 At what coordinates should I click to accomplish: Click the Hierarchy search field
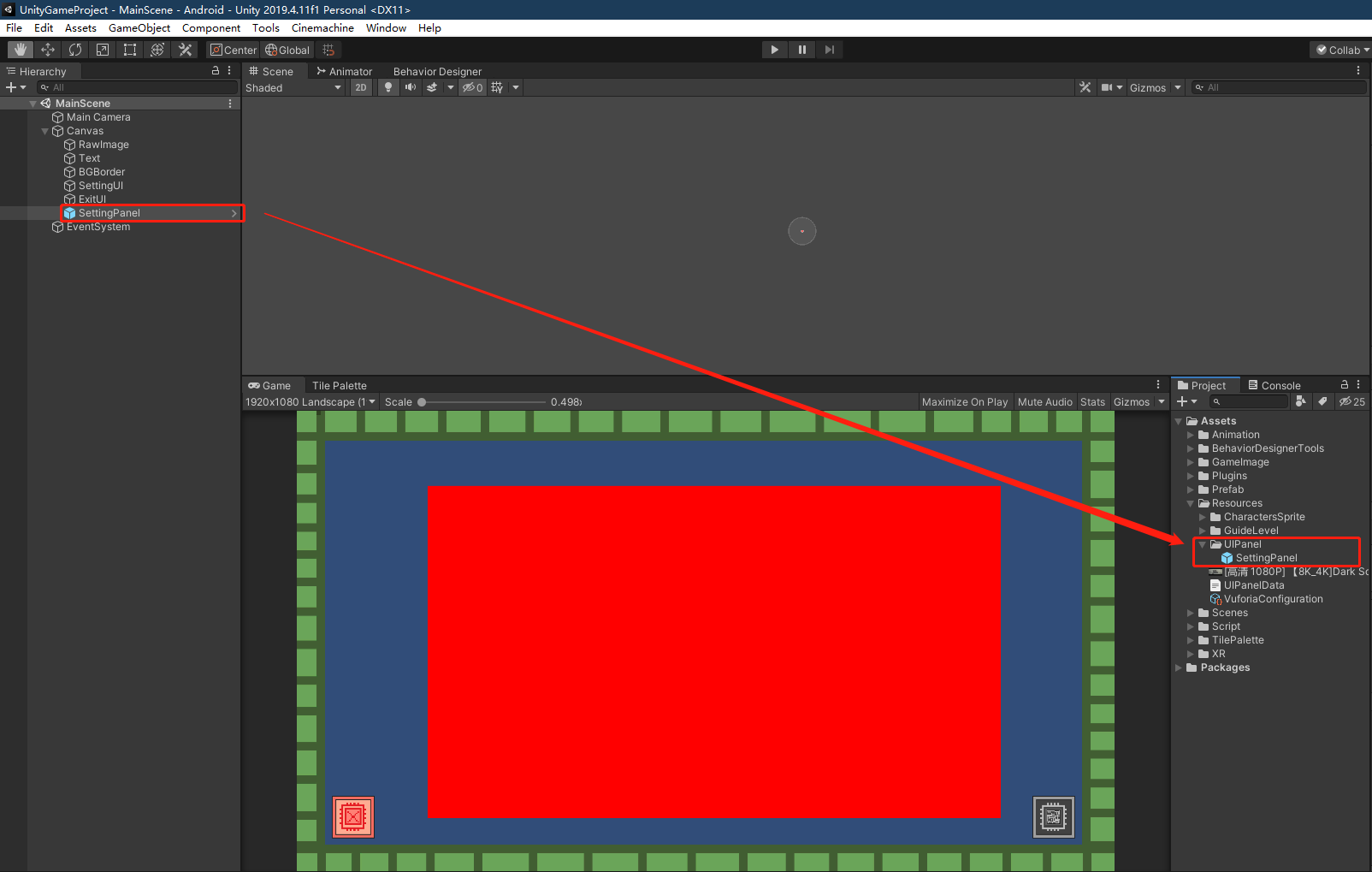pyautogui.click(x=137, y=87)
